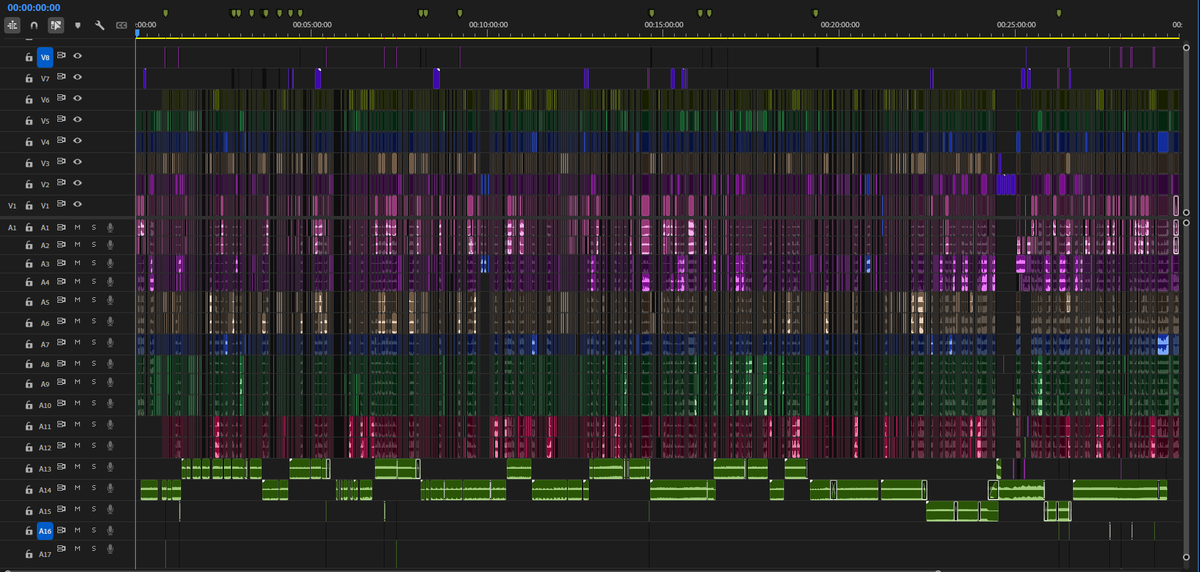The width and height of the screenshot is (1200, 572).
Task: Target audio track A9
Action: pos(45,384)
